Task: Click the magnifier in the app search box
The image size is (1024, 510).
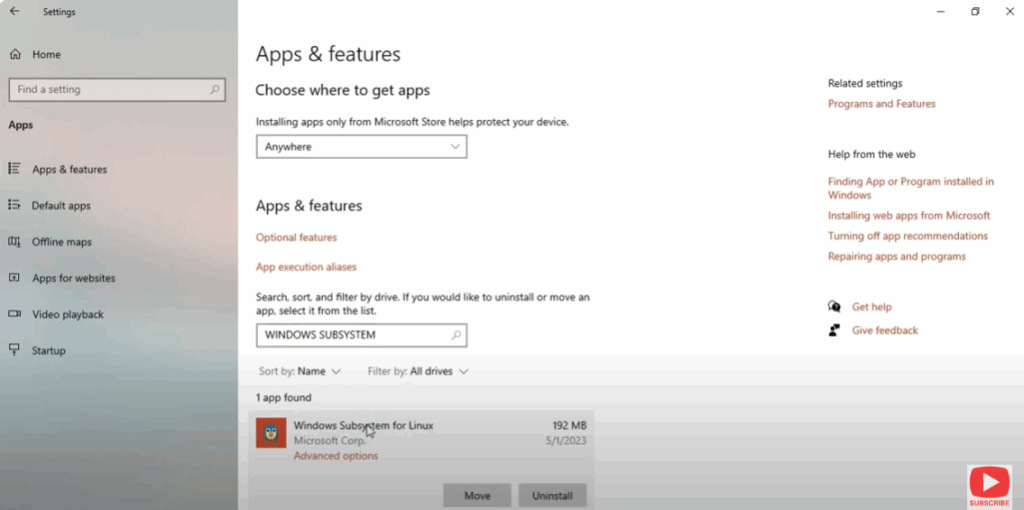Action: pyautogui.click(x=456, y=335)
